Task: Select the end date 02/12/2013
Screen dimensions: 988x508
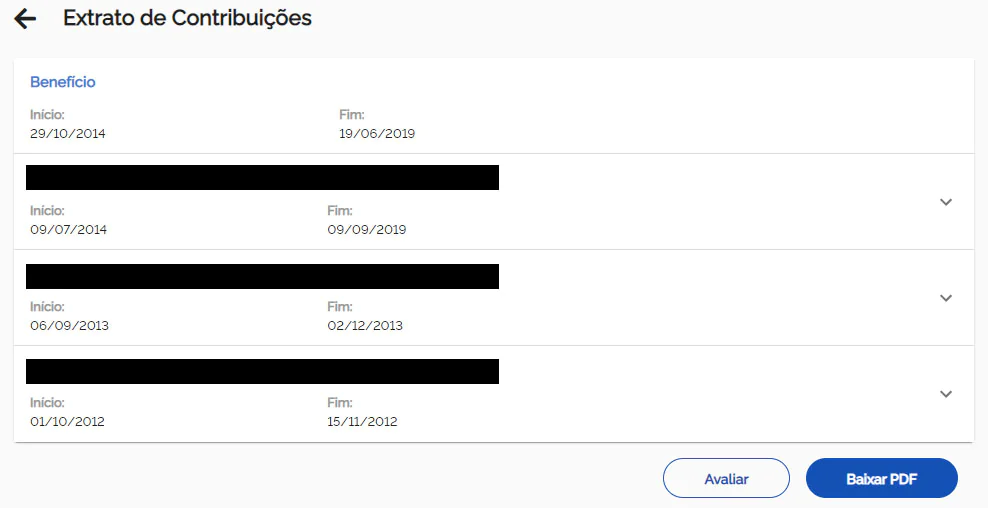Action: [365, 325]
